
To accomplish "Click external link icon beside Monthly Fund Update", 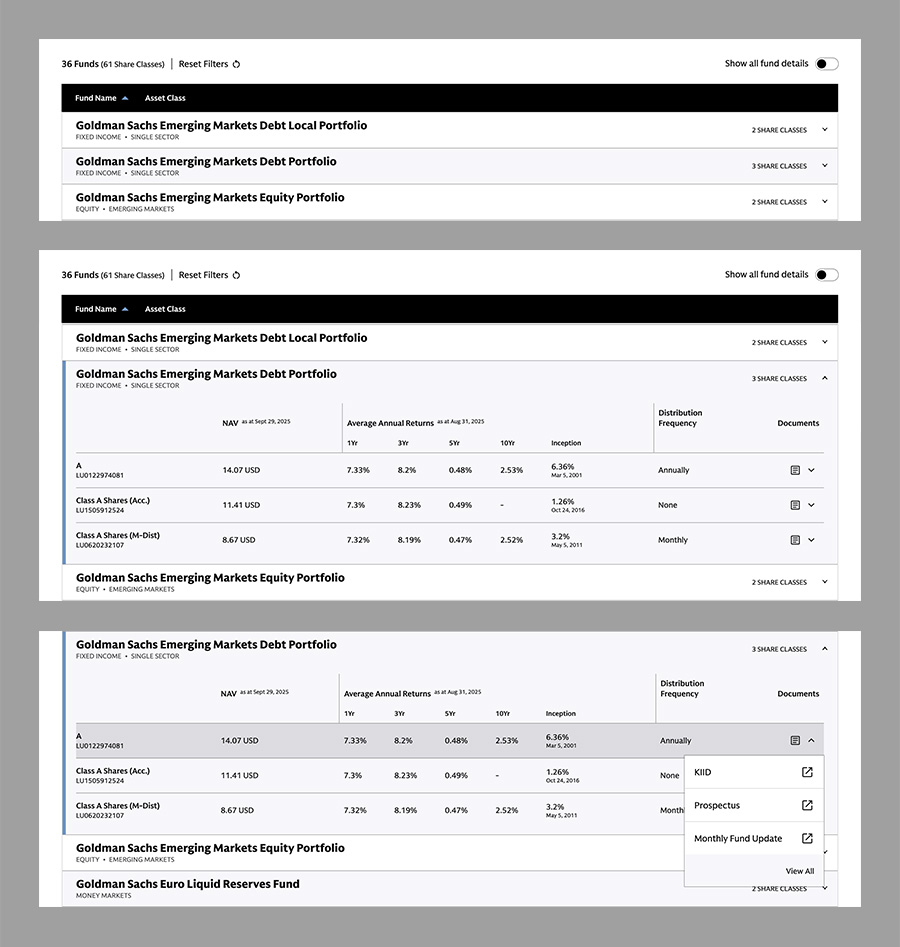I will click(x=807, y=839).
